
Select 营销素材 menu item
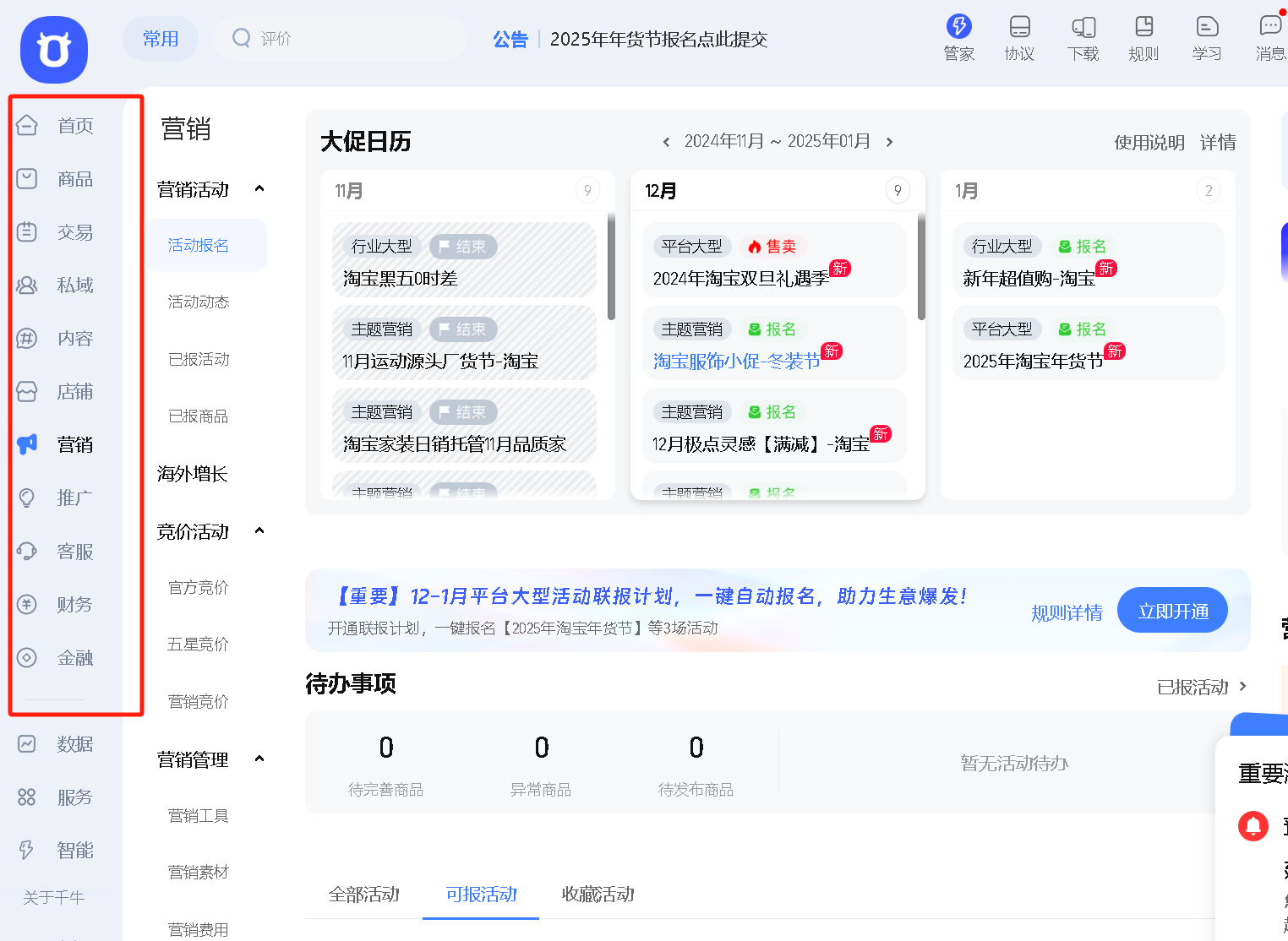coord(199,873)
